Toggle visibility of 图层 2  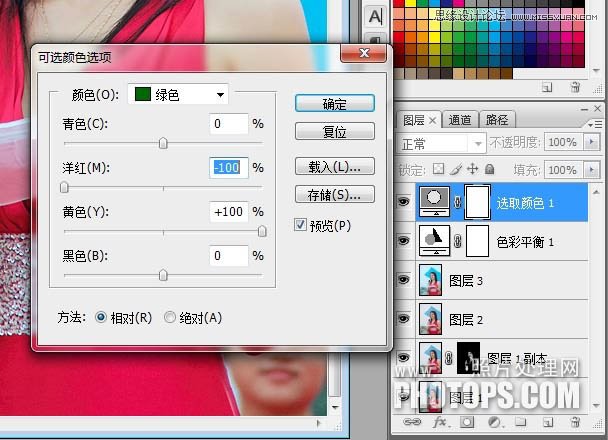[403, 318]
